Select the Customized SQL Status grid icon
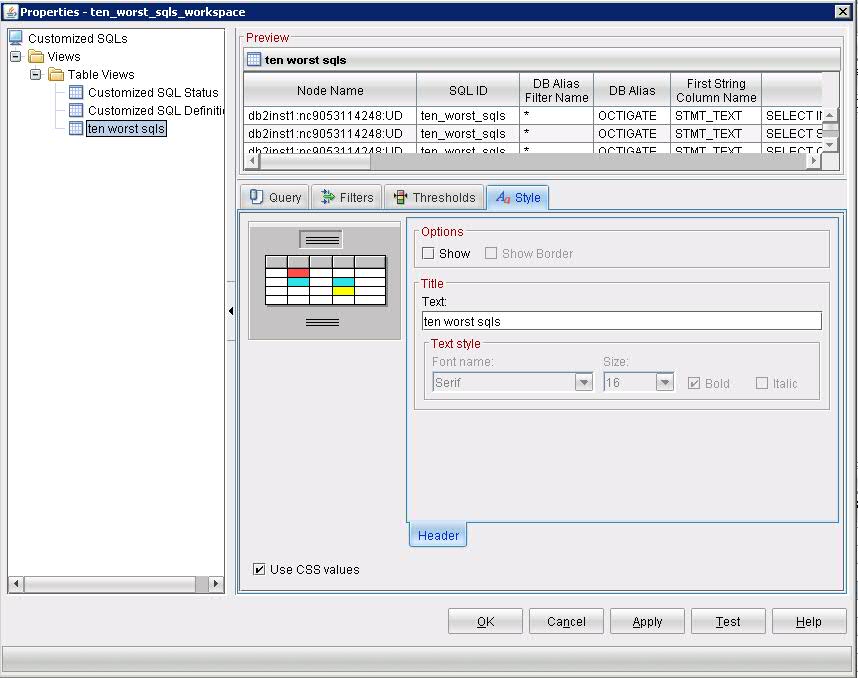The width and height of the screenshot is (858, 678). coord(76,93)
